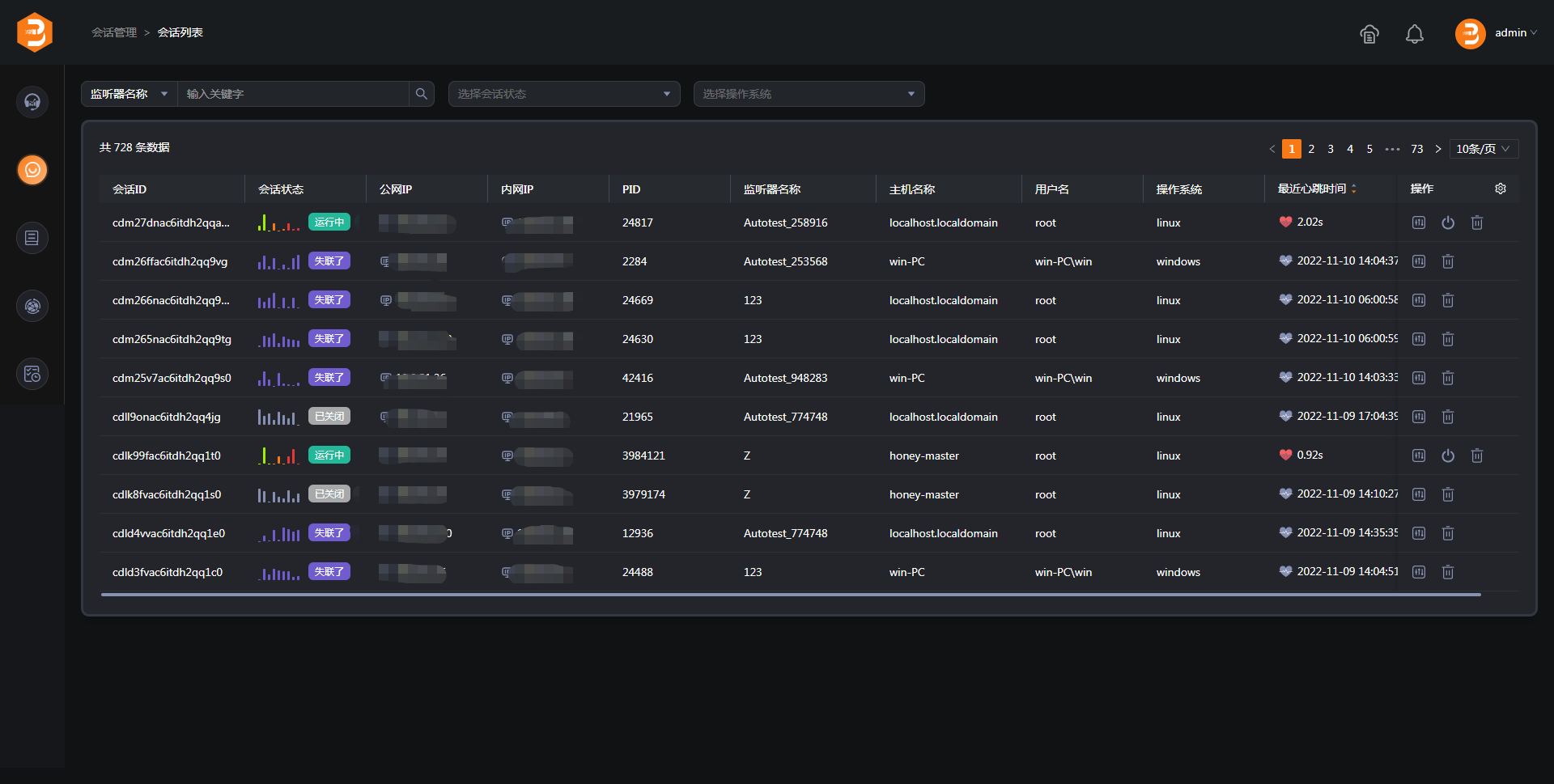This screenshot has height=784, width=1554.
Task: Open the globe network sidebar icon
Action: point(32,306)
